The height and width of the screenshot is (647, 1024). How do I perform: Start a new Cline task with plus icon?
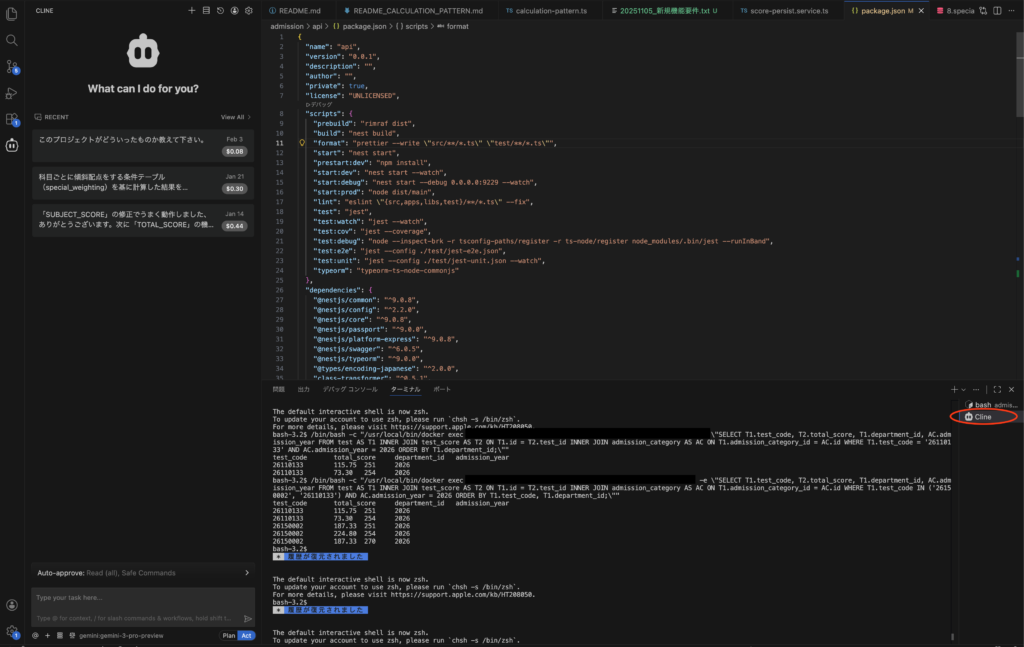192,10
